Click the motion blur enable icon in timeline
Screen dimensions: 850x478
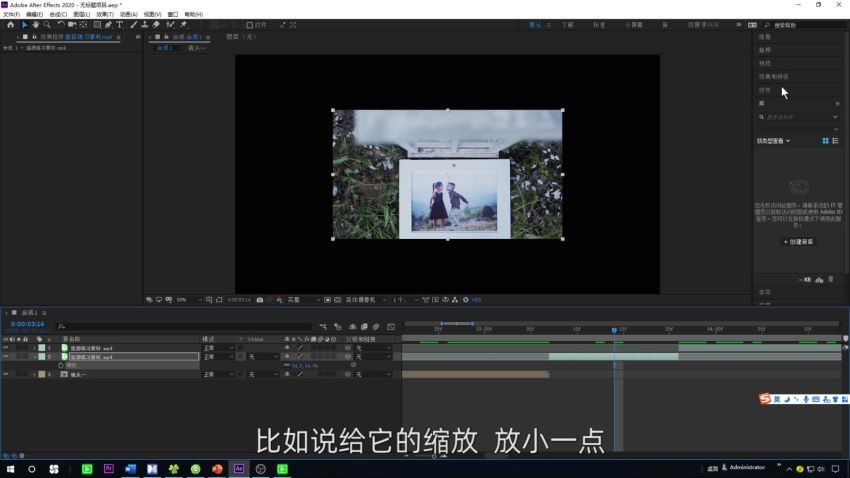point(376,327)
